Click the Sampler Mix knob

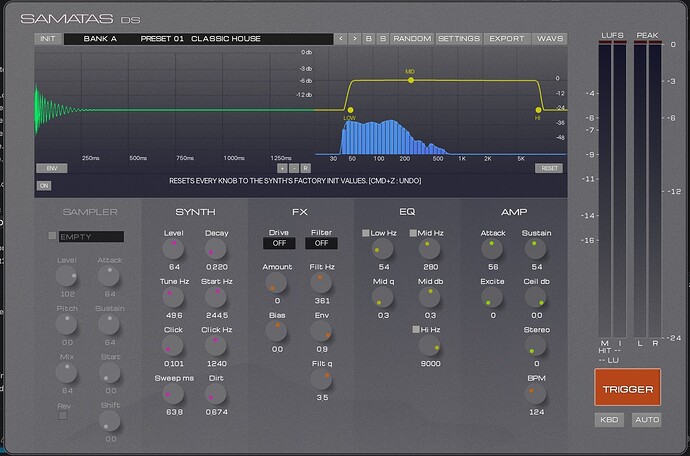[x=66, y=373]
